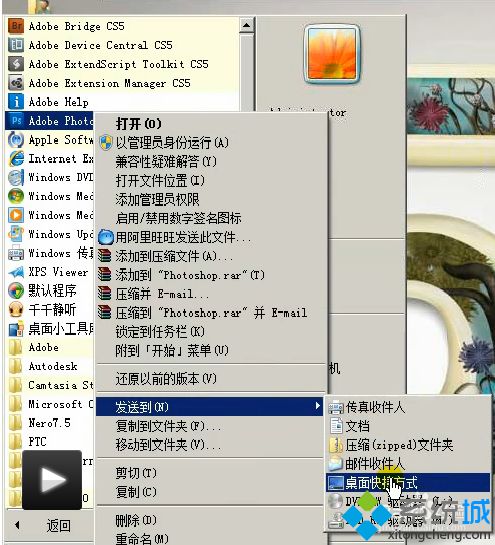Click the Adobe Help info icon
The image size is (495, 545).
point(16,102)
